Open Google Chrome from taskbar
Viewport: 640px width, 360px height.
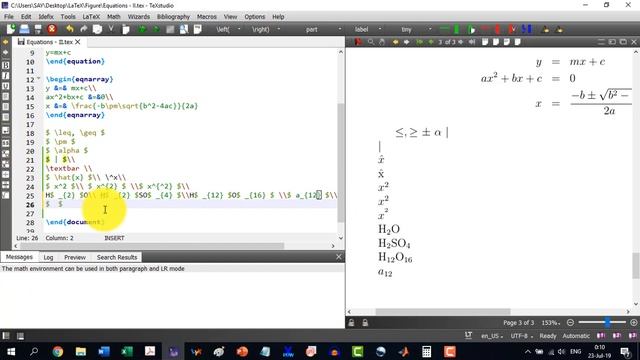tap(58, 351)
